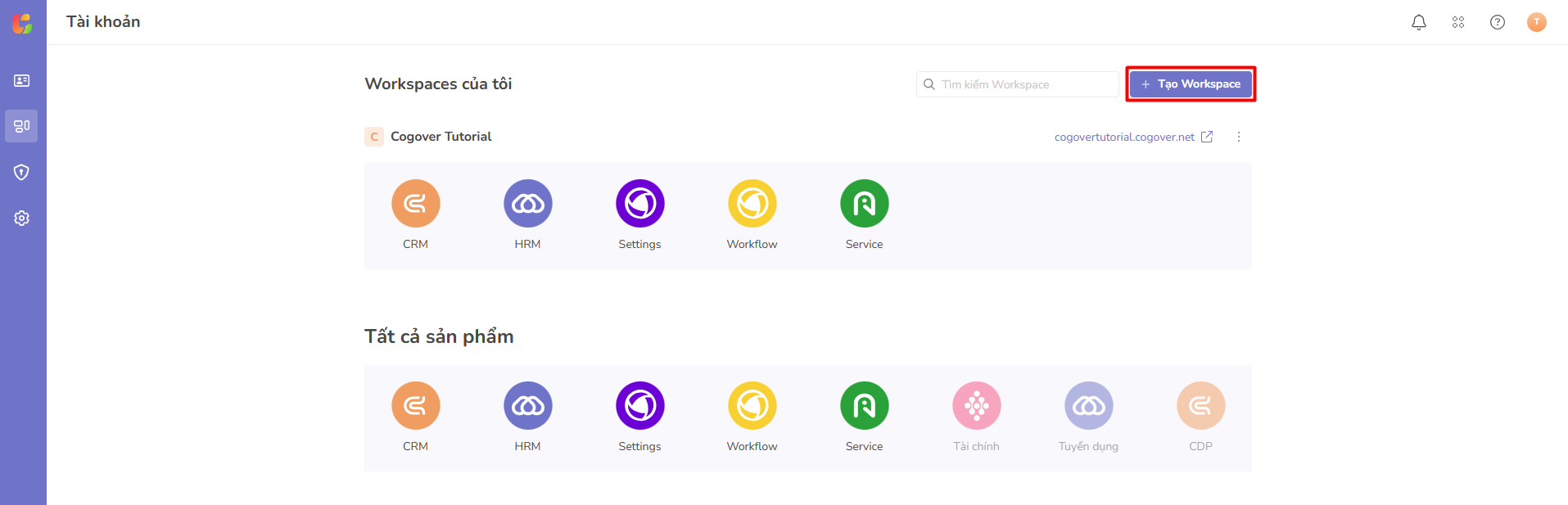The image size is (1568, 505).
Task: Open the Tuyển dụng product icon
Action: click(1089, 406)
